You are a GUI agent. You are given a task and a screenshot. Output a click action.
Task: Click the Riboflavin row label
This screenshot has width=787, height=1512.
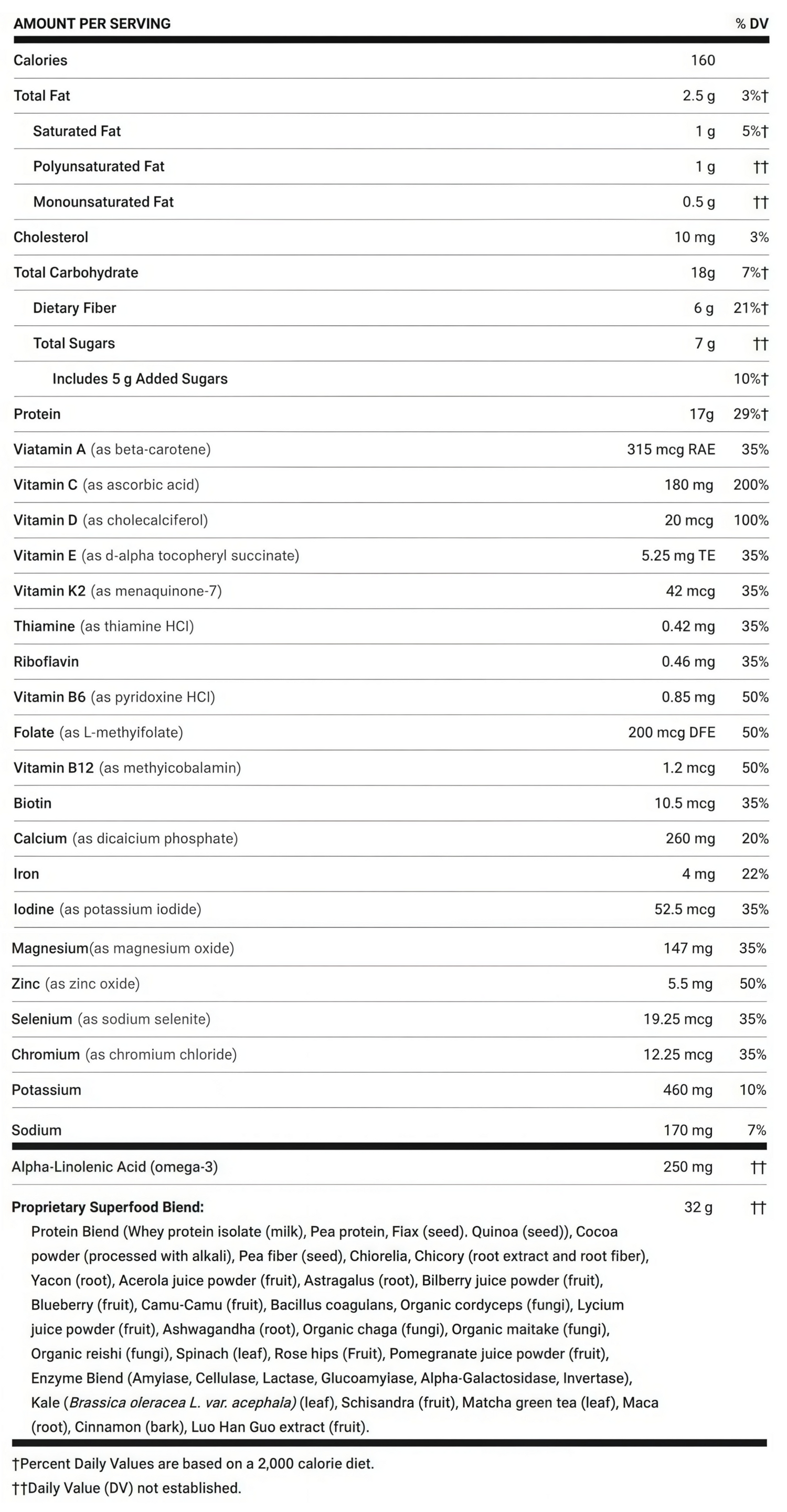point(46,662)
